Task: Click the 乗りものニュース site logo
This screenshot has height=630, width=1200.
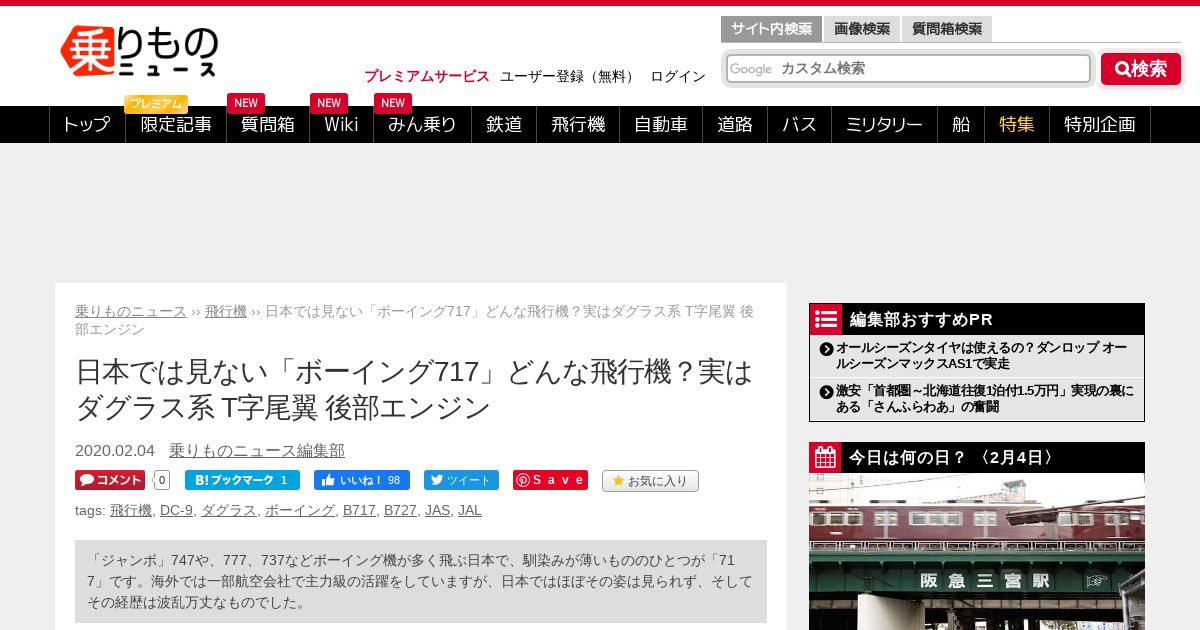Action: [139, 51]
